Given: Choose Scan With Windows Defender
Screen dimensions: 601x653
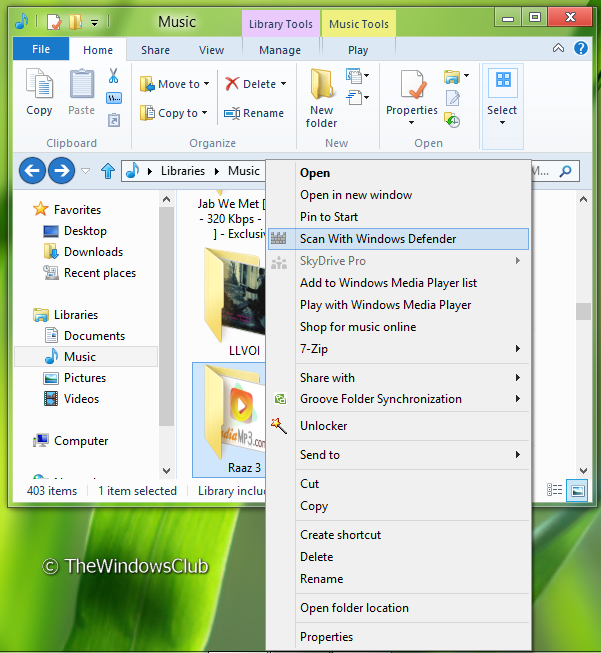Looking at the screenshot, I should tap(399, 239).
